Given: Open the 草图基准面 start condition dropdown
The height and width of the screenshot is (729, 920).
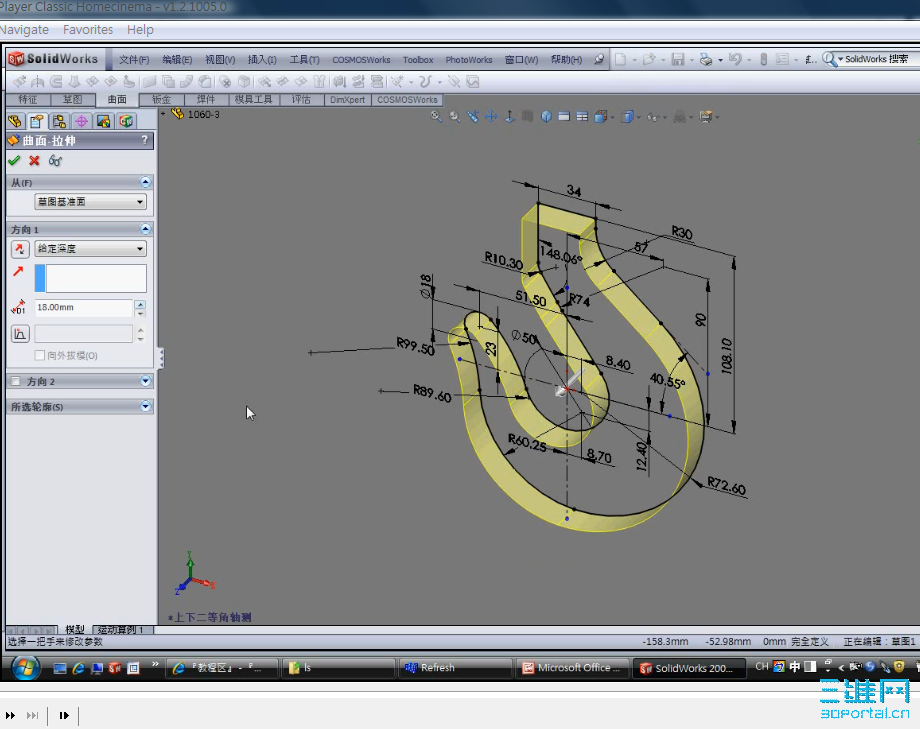Looking at the screenshot, I should pos(90,202).
